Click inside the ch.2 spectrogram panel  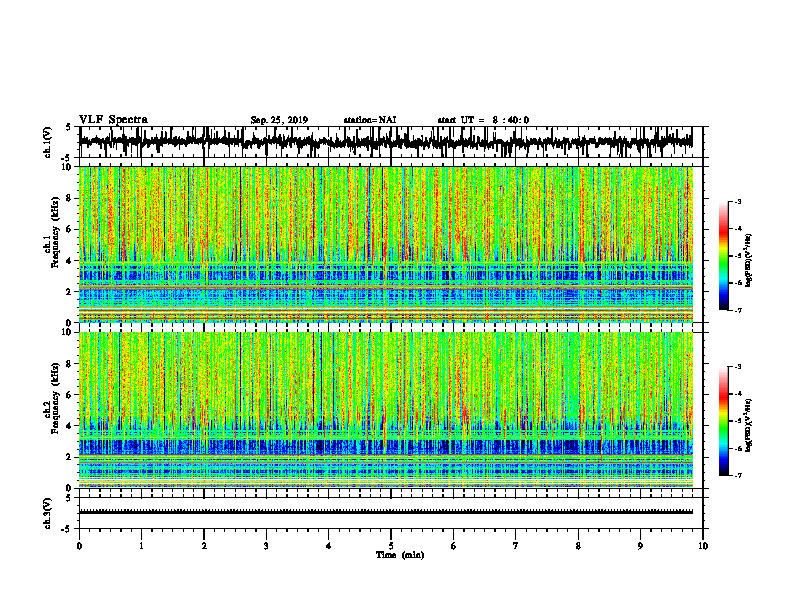tap(386, 410)
